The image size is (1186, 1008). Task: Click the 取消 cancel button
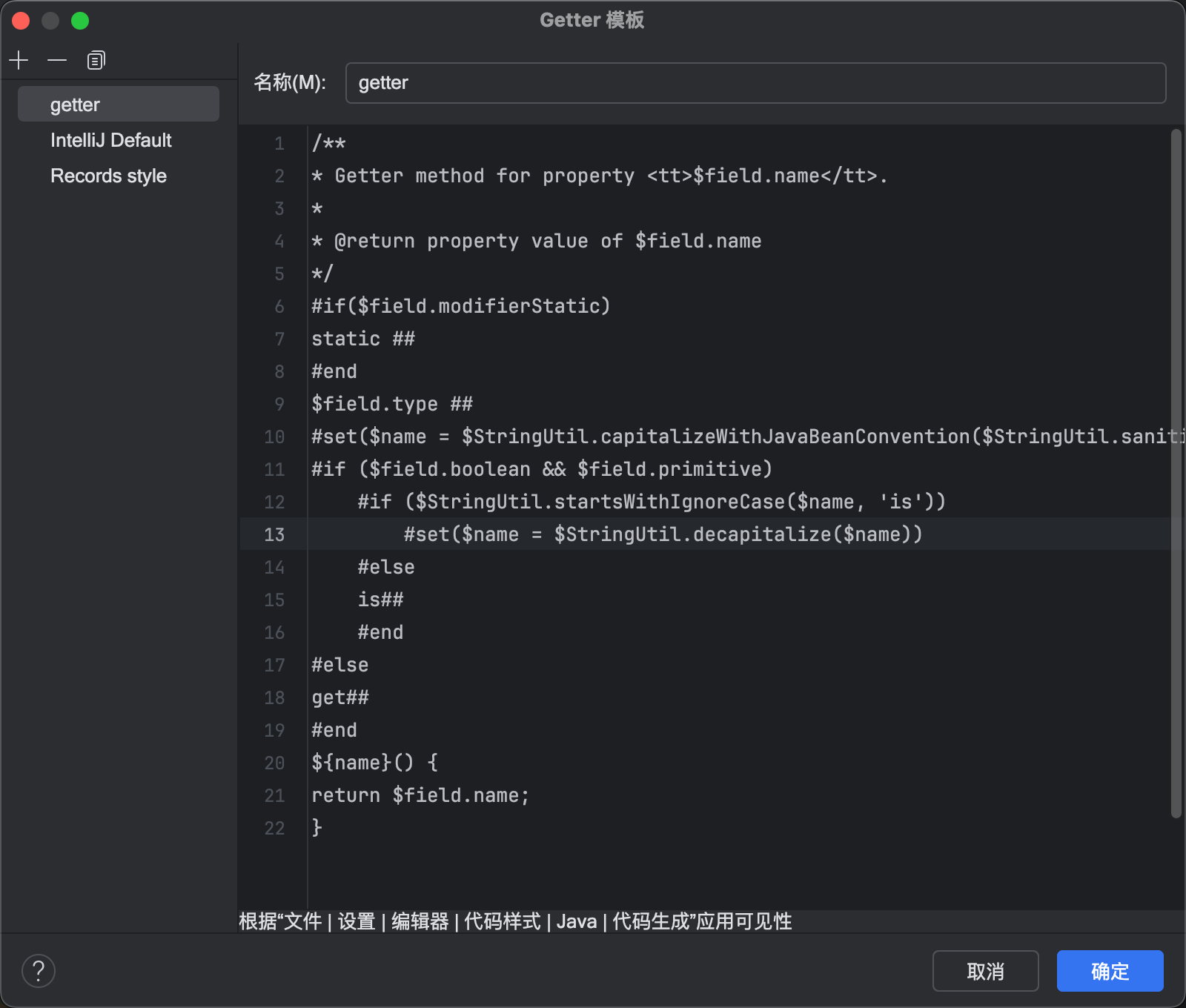(985, 971)
